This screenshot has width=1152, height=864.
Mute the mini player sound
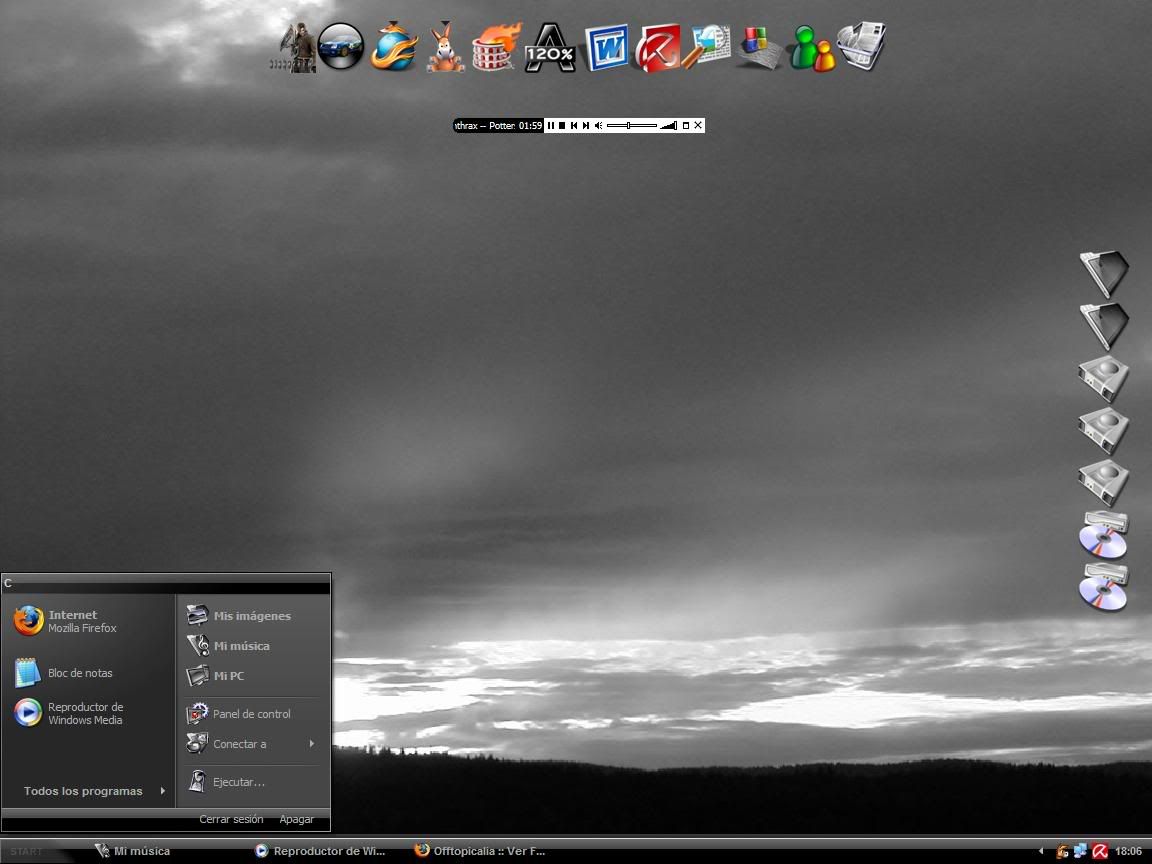[x=598, y=126]
